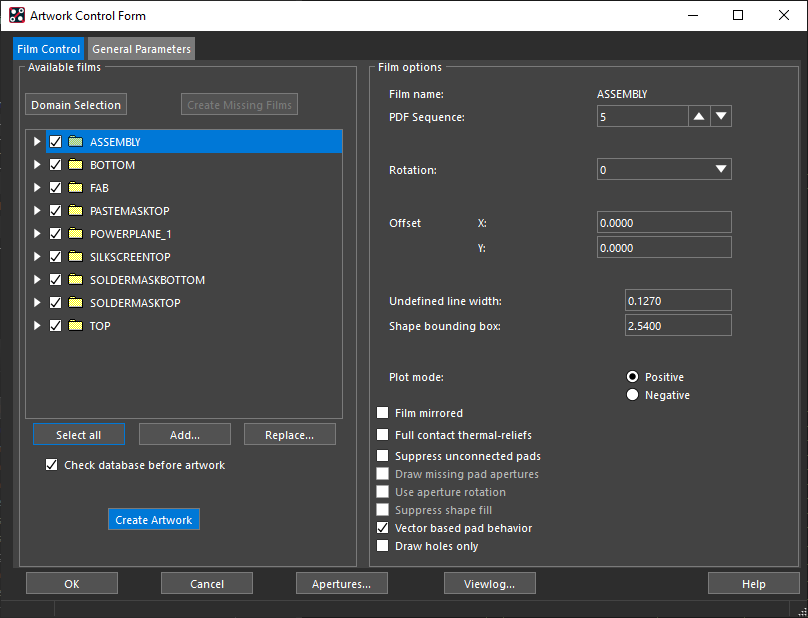Expand the SOLDERMASKBOTTOM tree node
Viewport: 808px width, 618px height.
(x=37, y=279)
